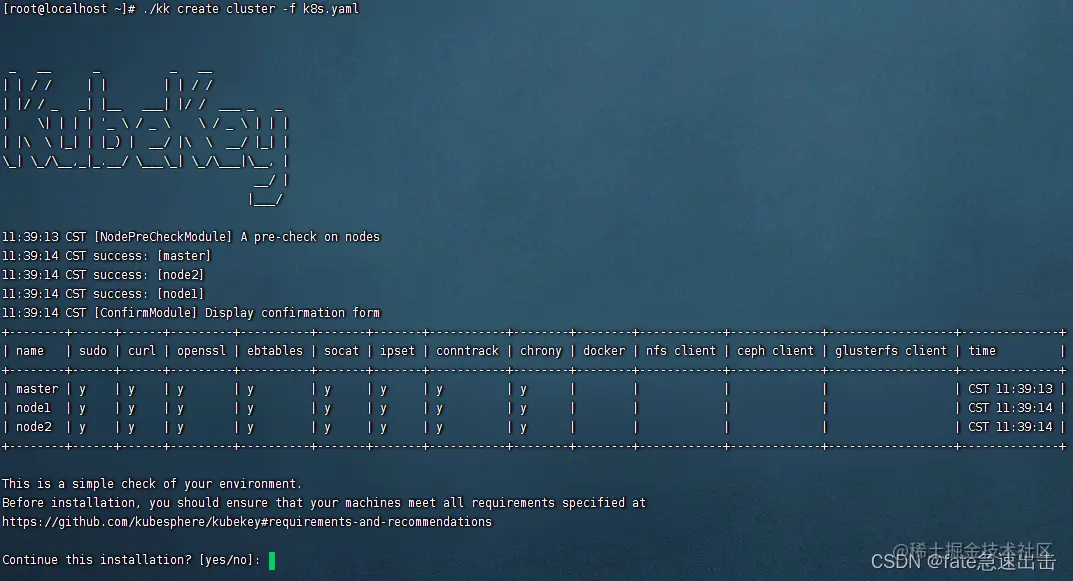The image size is (1073, 581).
Task: Click the 'y' under socat in master row
Action: [328, 389]
